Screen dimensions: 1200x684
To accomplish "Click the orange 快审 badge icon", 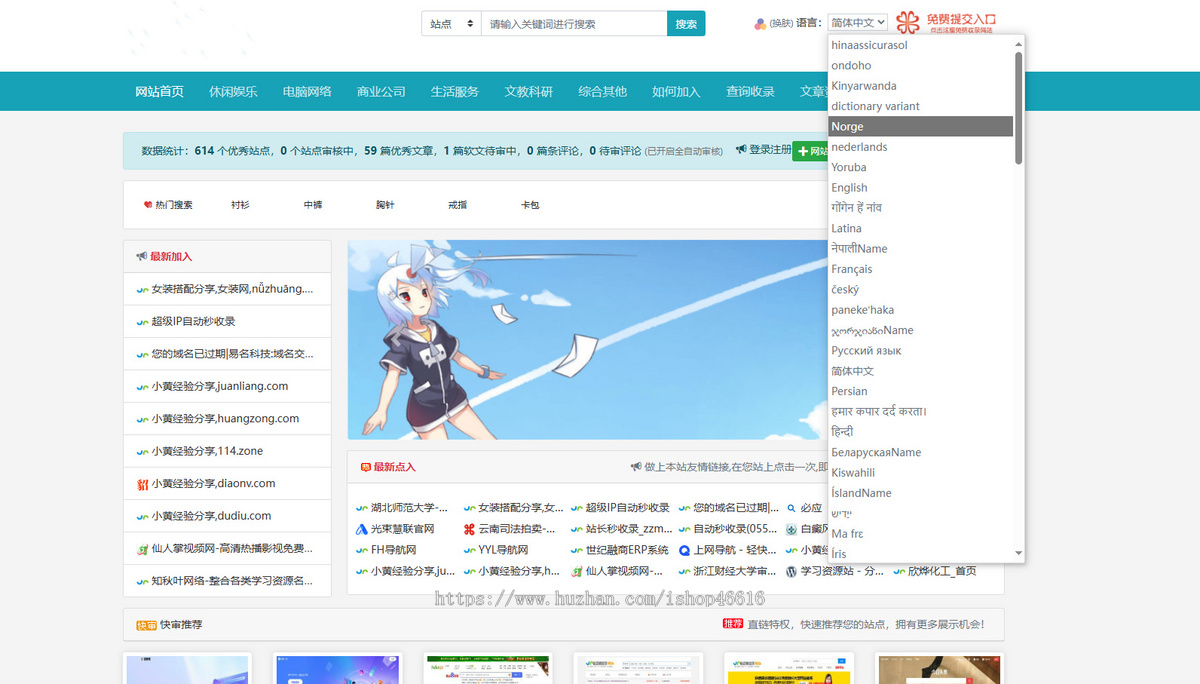I will [147, 625].
